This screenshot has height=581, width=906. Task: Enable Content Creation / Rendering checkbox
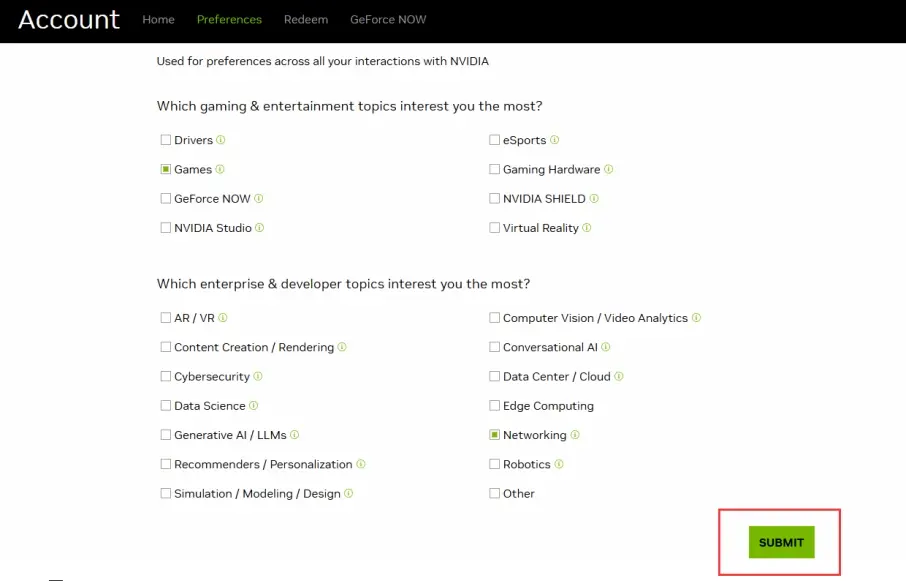click(x=166, y=347)
